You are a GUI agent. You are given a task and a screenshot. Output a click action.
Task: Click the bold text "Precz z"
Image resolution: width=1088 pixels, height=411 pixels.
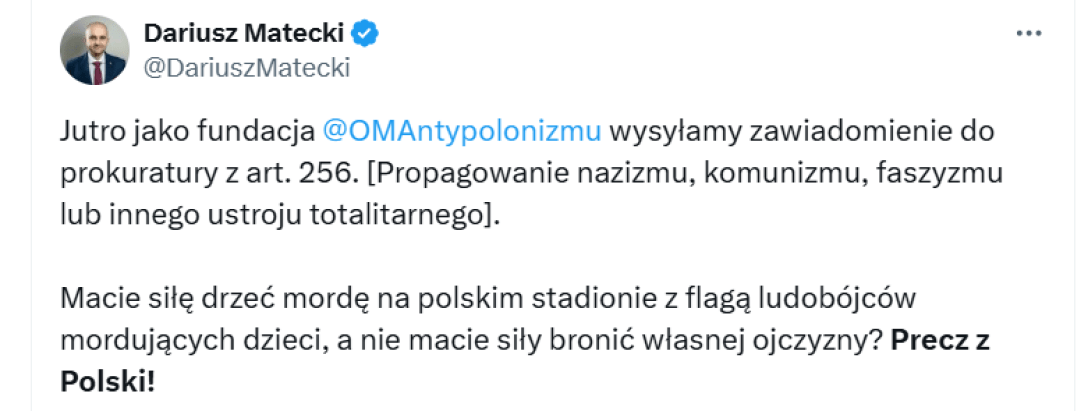(x=940, y=339)
